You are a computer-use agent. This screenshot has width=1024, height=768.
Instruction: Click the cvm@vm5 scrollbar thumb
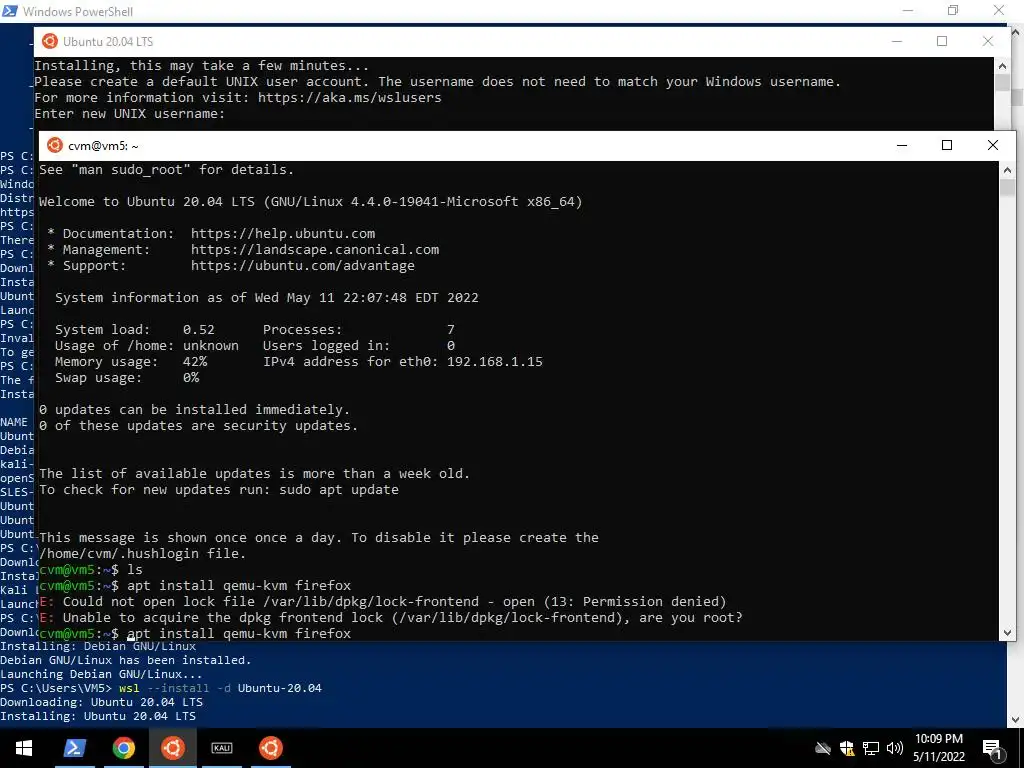tap(1007, 187)
